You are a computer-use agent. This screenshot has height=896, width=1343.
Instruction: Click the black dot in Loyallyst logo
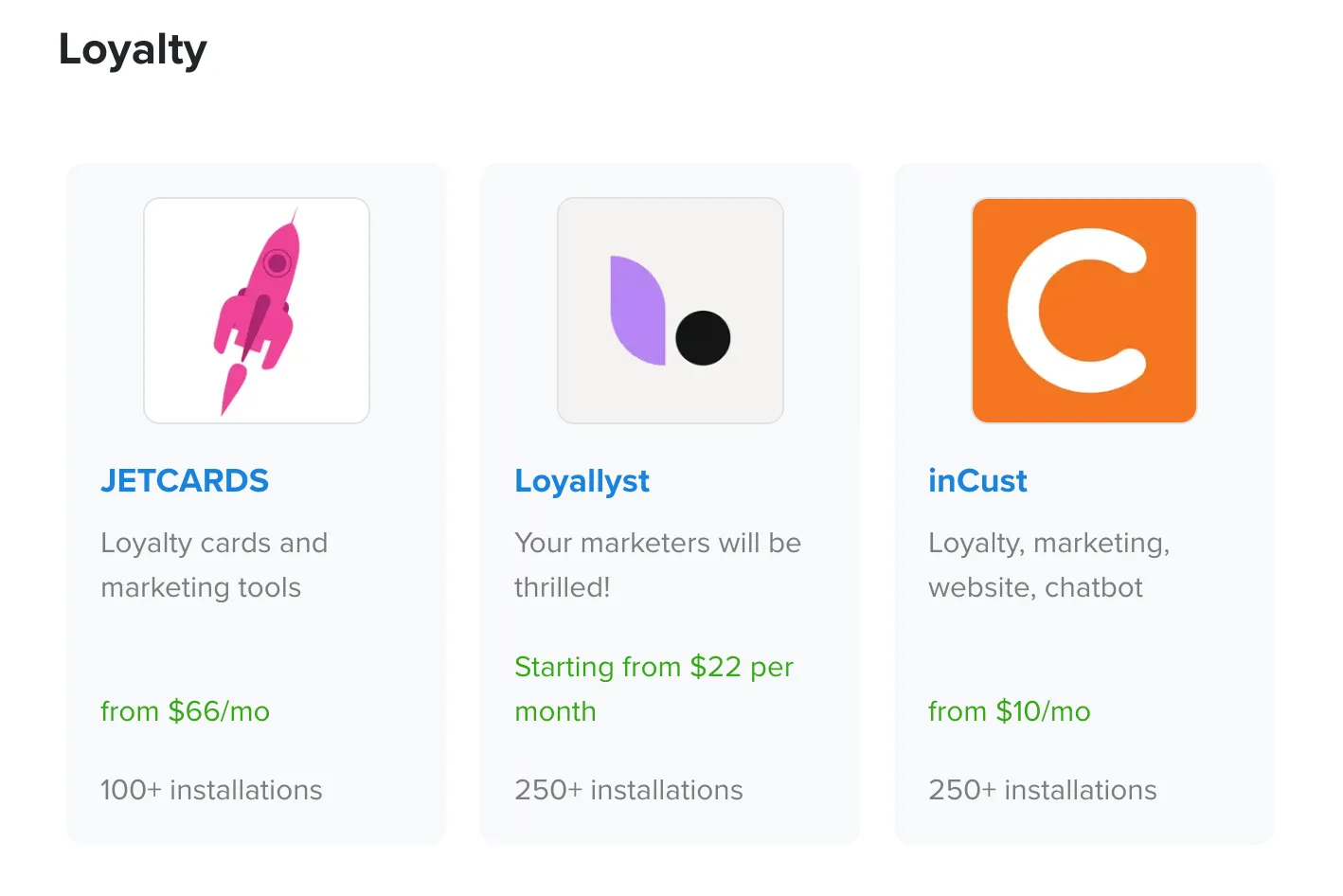click(x=703, y=338)
